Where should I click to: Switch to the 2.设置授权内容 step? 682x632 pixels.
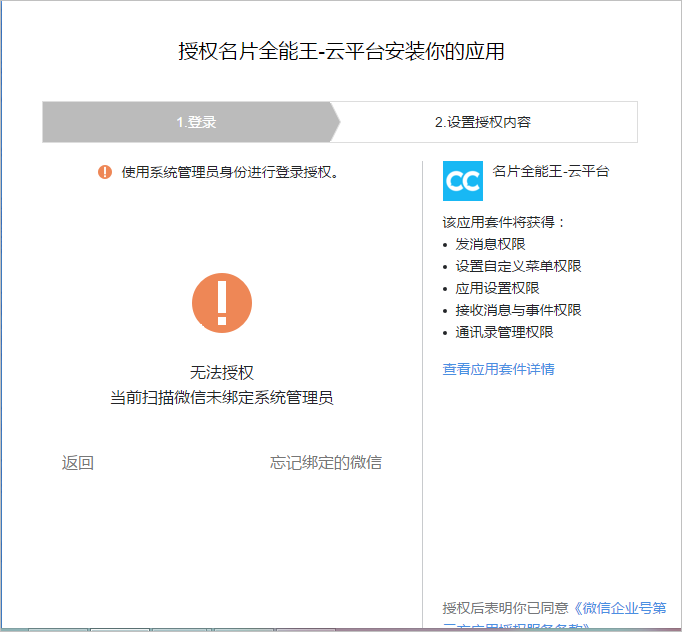(483, 122)
